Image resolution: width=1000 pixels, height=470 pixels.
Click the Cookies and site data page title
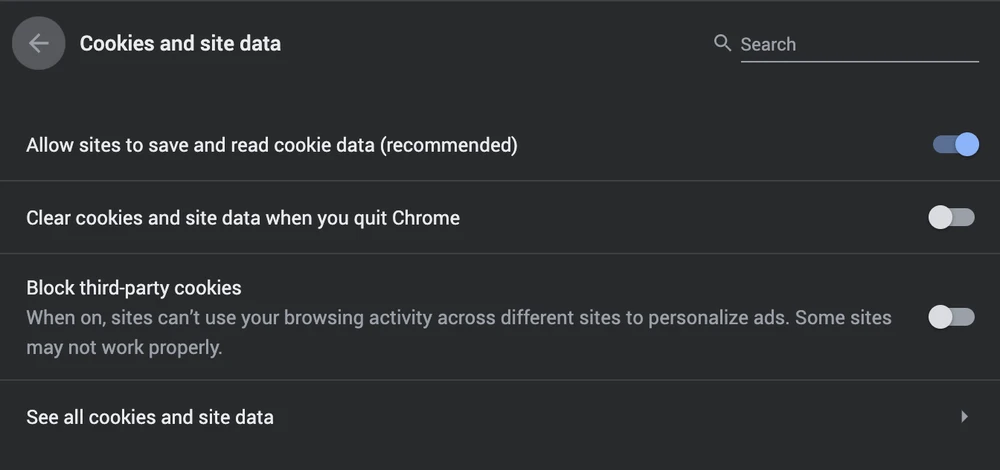tap(180, 44)
